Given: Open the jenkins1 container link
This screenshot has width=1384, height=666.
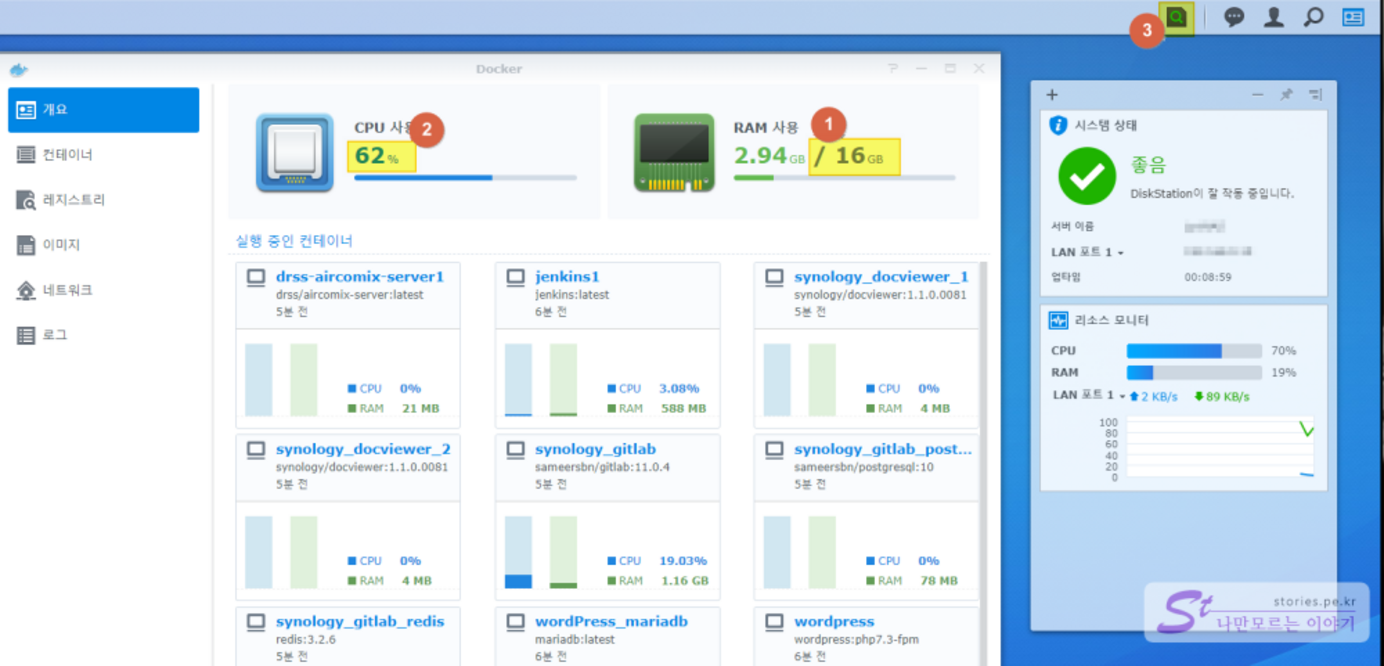Looking at the screenshot, I should coord(567,277).
